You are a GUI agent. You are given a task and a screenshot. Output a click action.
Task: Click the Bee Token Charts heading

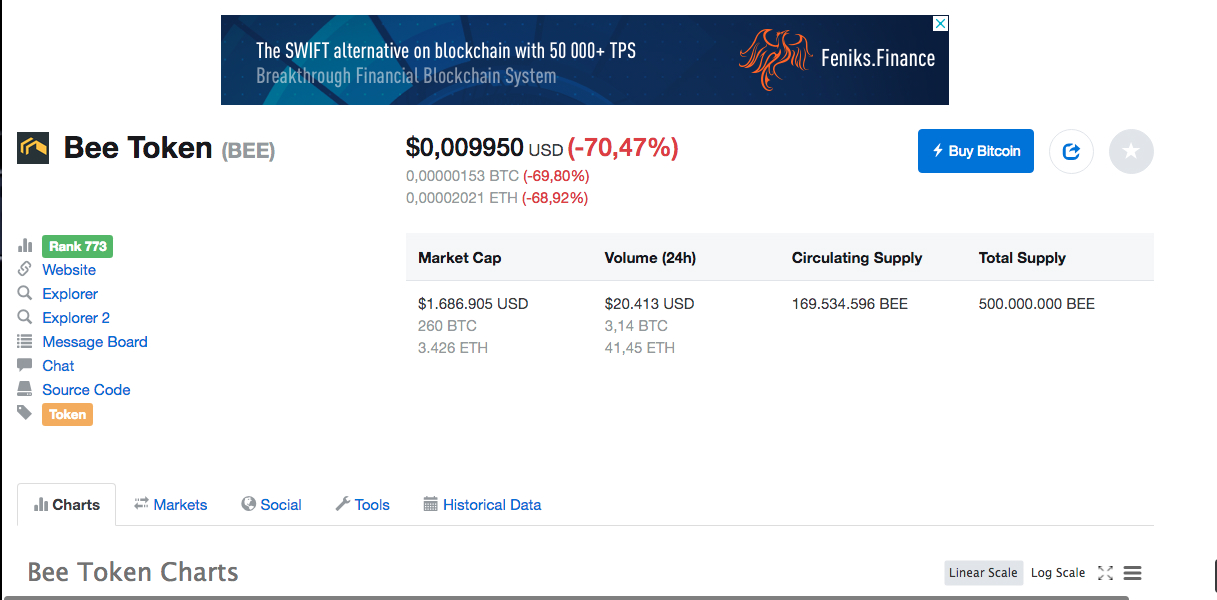point(133,572)
